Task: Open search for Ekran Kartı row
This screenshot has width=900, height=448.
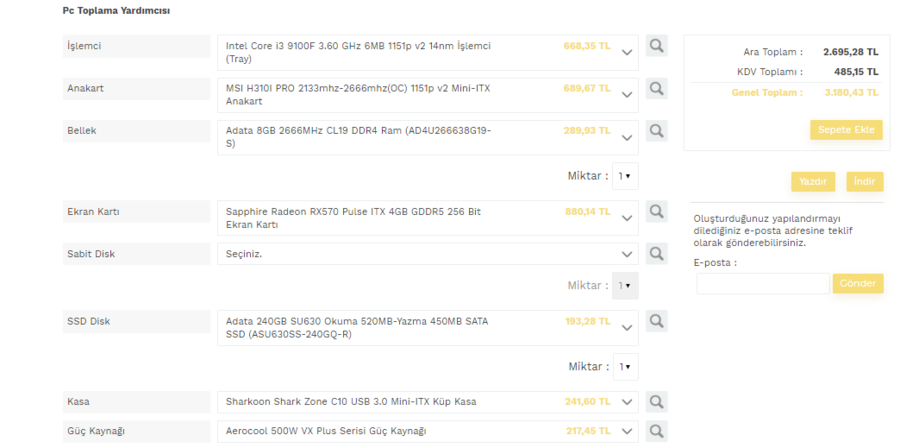Action: (x=656, y=212)
